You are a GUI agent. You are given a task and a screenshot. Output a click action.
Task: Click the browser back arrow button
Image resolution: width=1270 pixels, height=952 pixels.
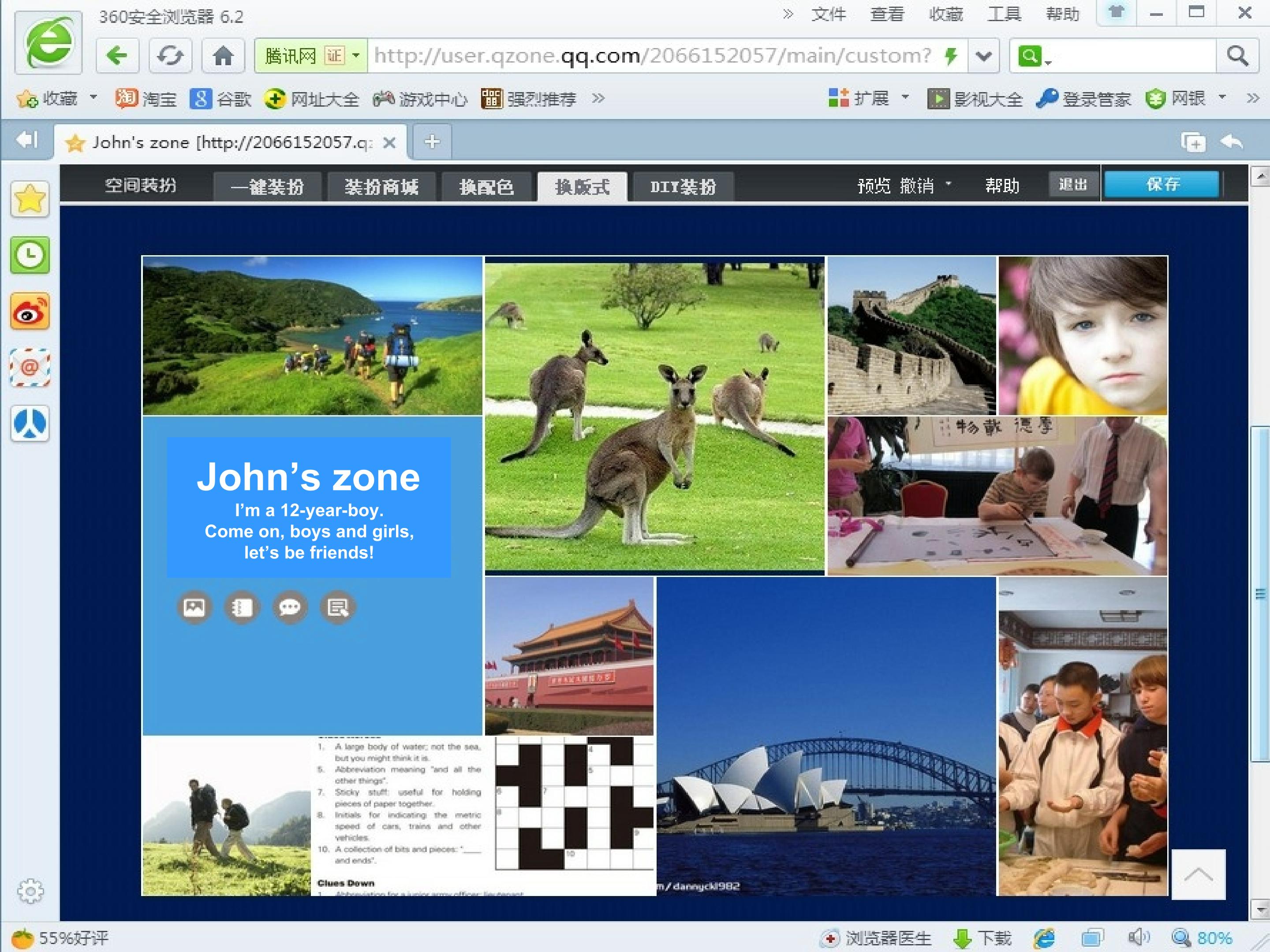pyautogui.click(x=117, y=56)
